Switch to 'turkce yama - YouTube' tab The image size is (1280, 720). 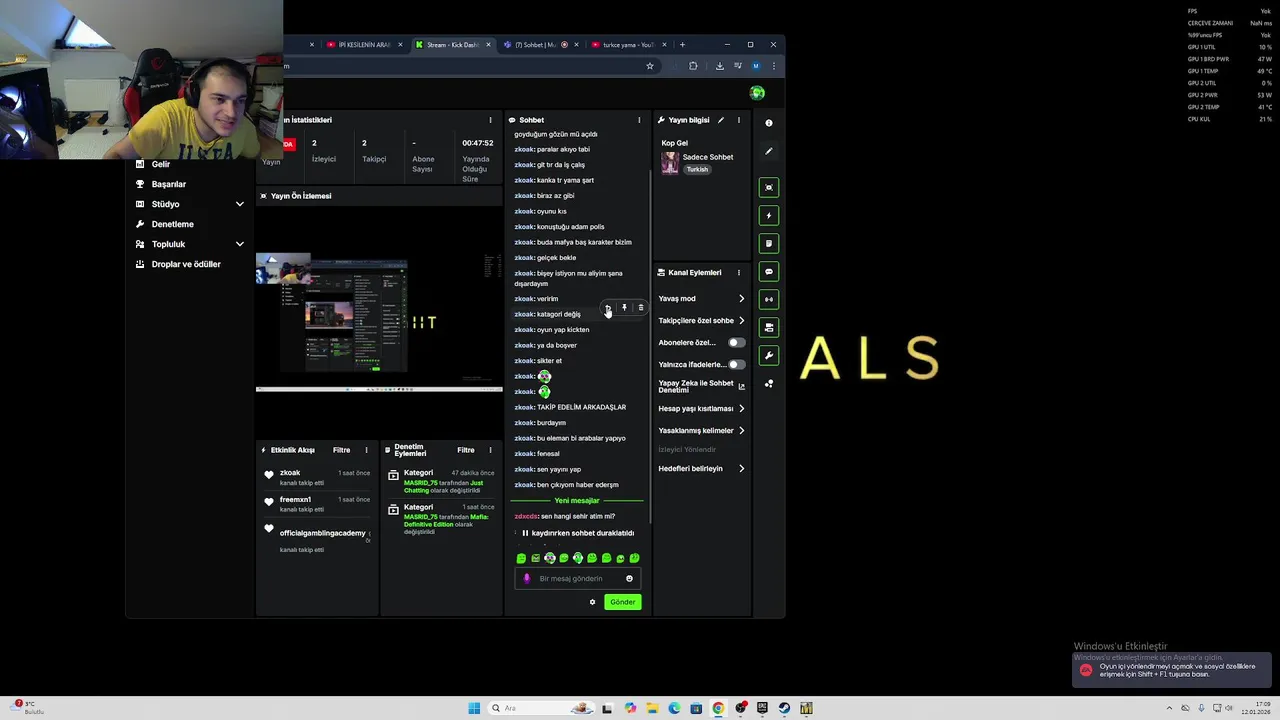tap(629, 45)
